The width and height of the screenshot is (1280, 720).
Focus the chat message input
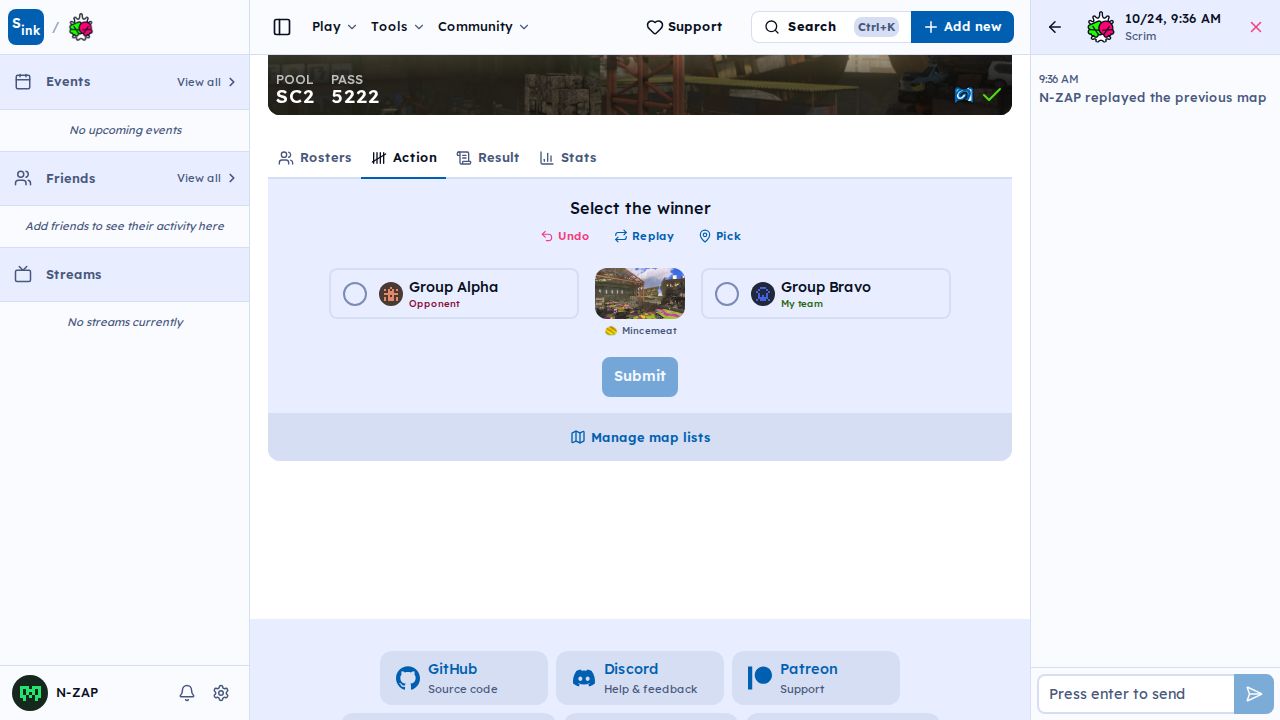click(x=1136, y=694)
